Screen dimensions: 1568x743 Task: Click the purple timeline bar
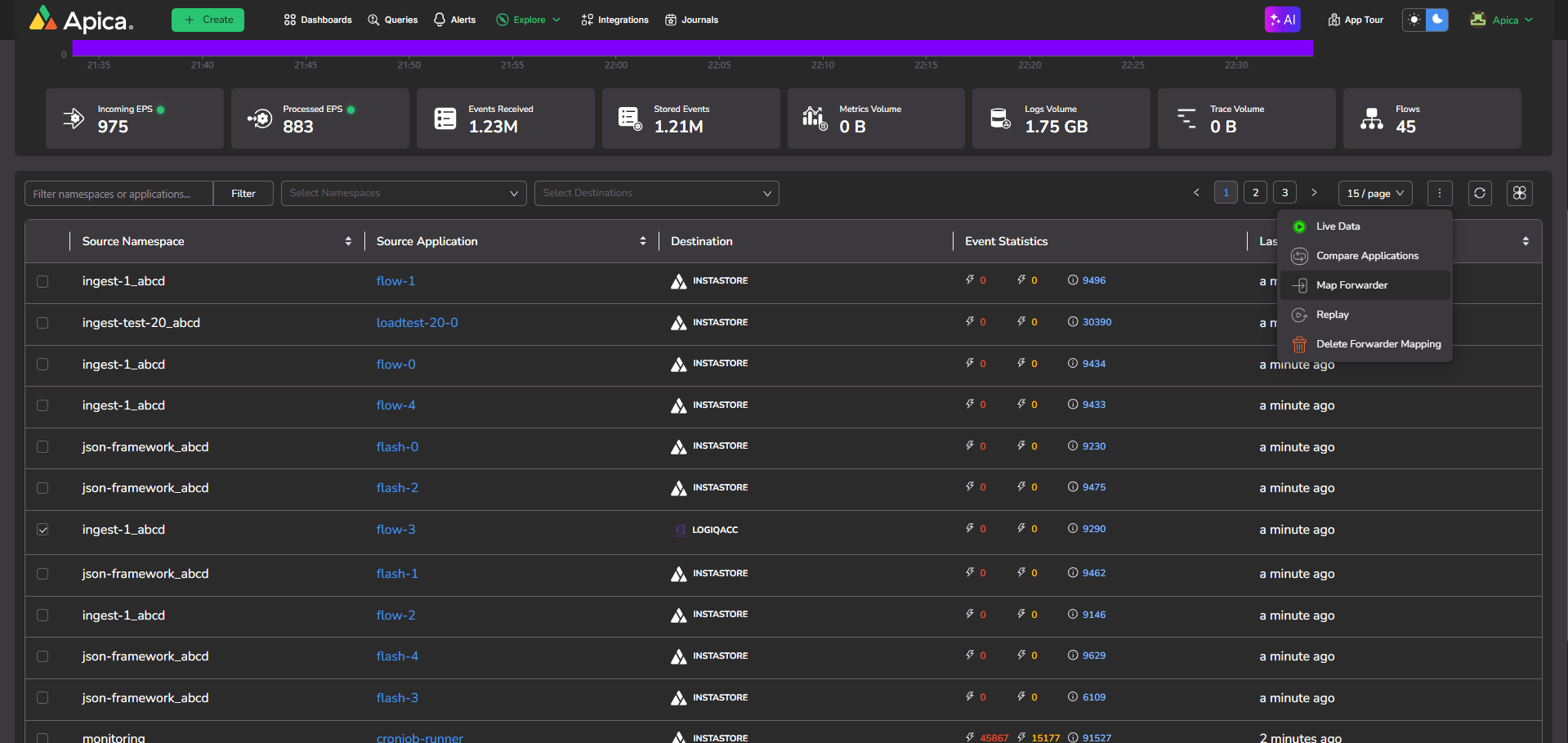(x=692, y=48)
